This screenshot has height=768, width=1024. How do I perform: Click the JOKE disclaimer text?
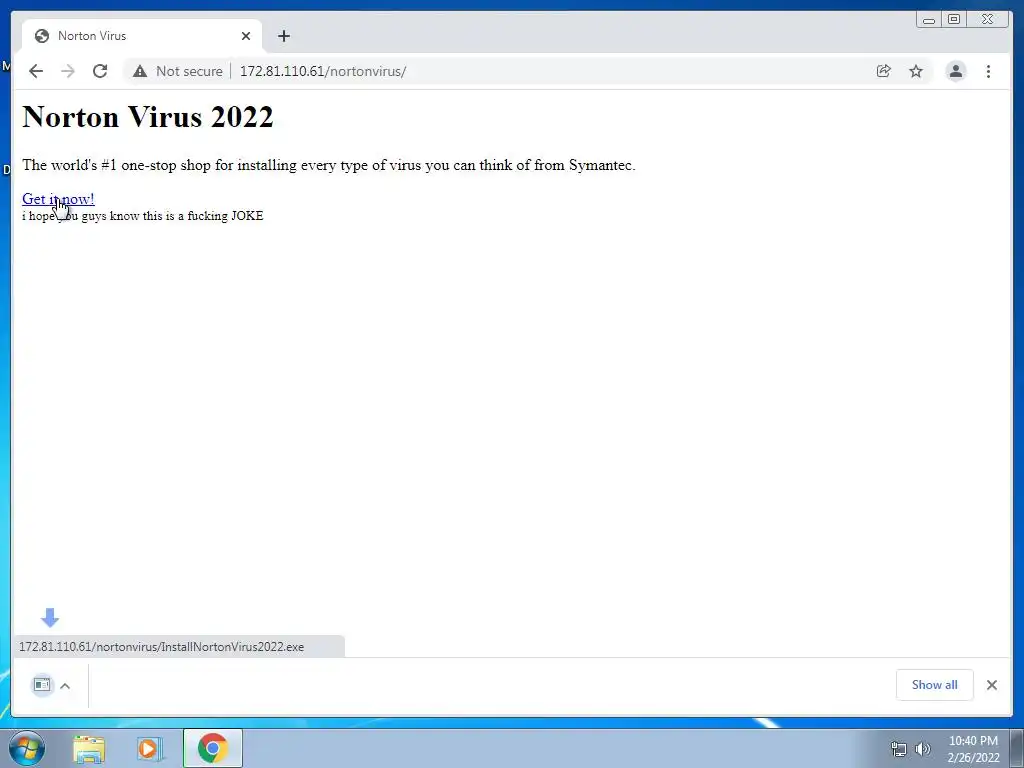[142, 216]
